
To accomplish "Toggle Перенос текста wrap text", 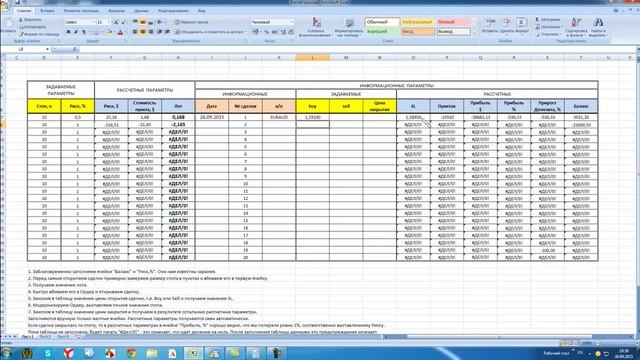I will 191,22.
